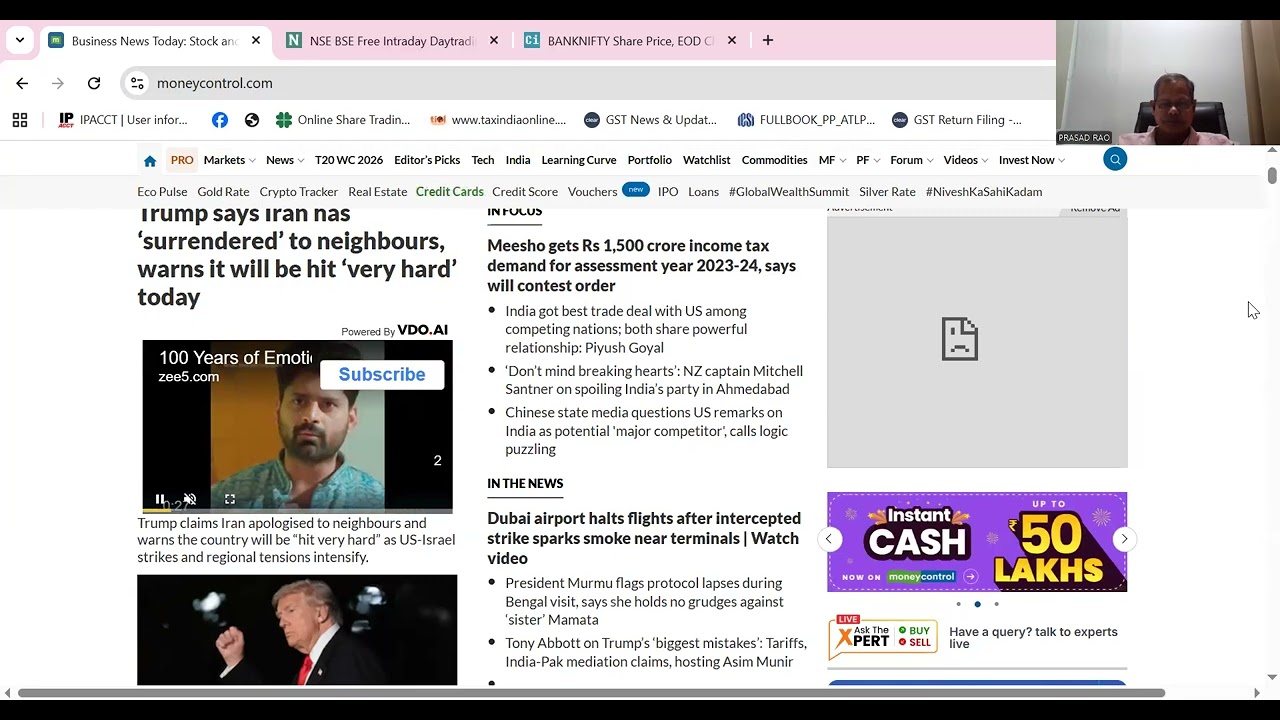
Task: Open the Portfolio page
Action: coord(650,160)
